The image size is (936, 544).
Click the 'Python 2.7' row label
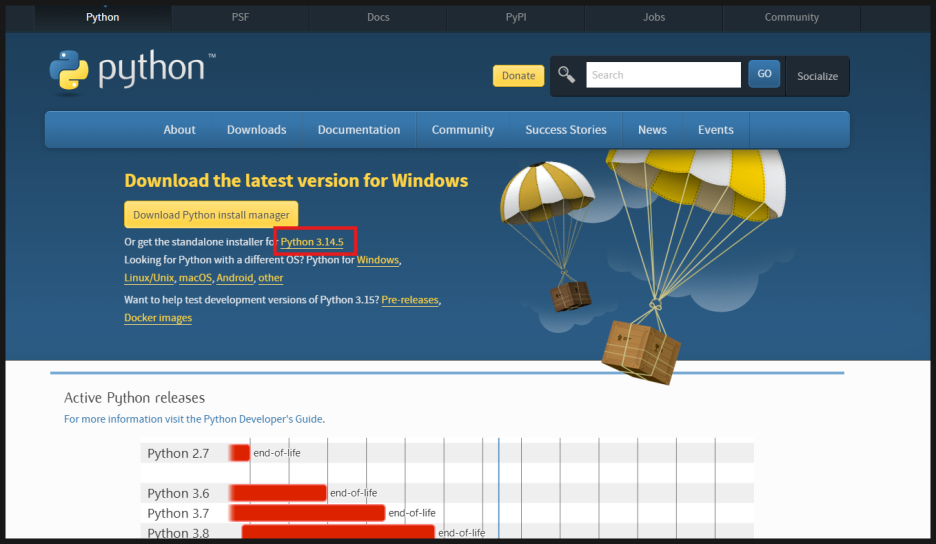(x=178, y=453)
